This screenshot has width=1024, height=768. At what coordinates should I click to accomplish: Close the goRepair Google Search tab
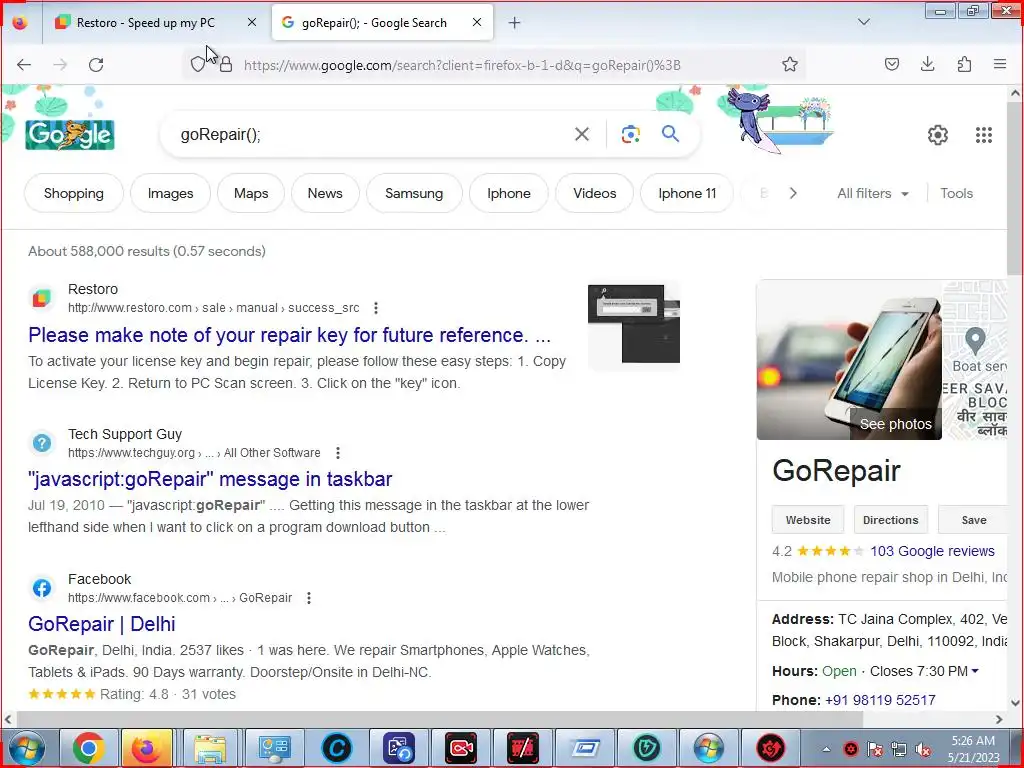[x=477, y=22]
